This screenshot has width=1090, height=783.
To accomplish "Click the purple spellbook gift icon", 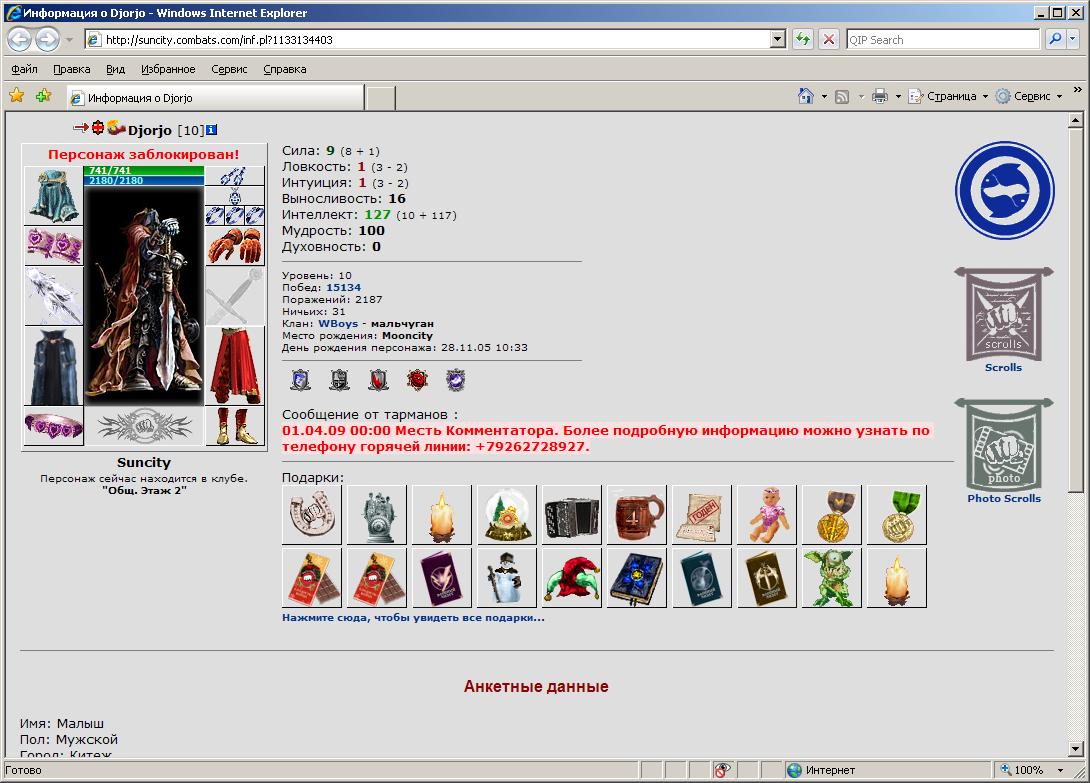I will pyautogui.click(x=441, y=578).
